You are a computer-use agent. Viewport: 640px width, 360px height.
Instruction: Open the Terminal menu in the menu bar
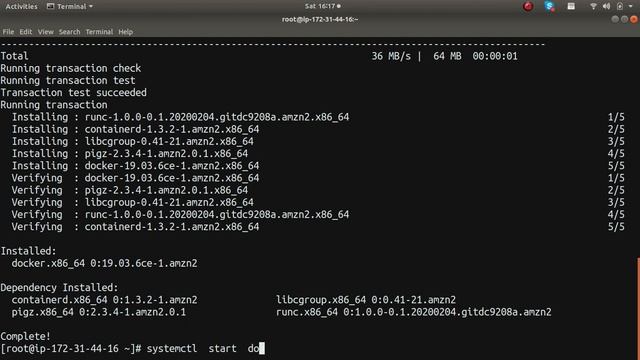coord(99,32)
